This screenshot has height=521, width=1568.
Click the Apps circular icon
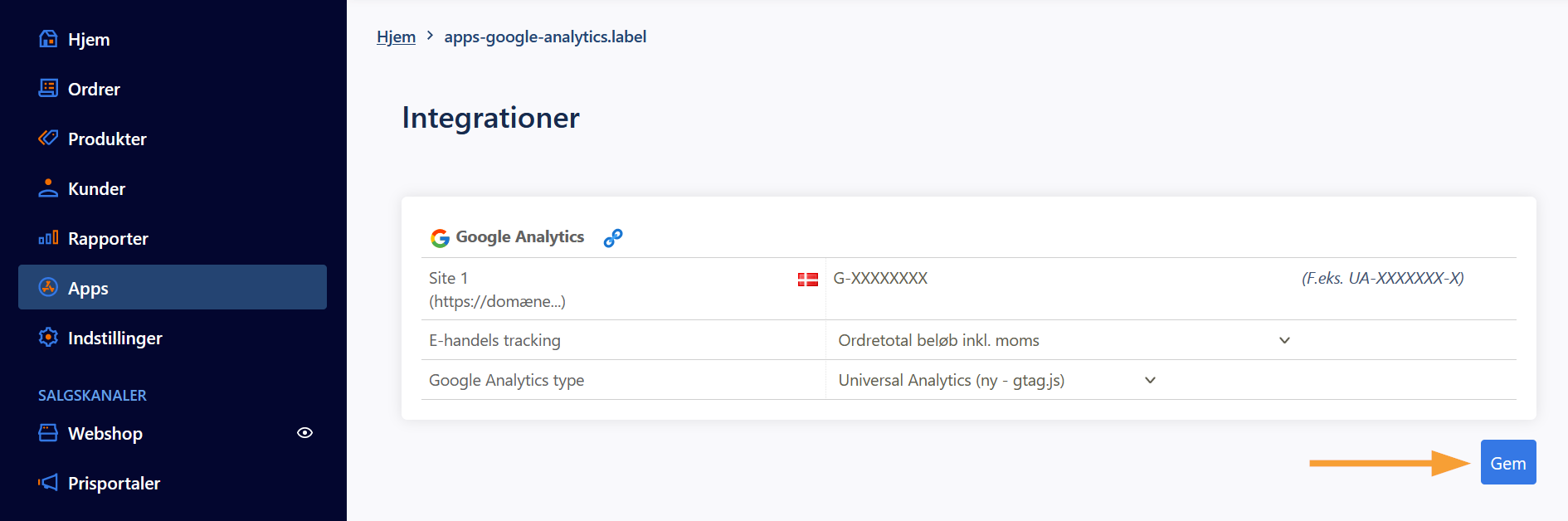(x=48, y=287)
